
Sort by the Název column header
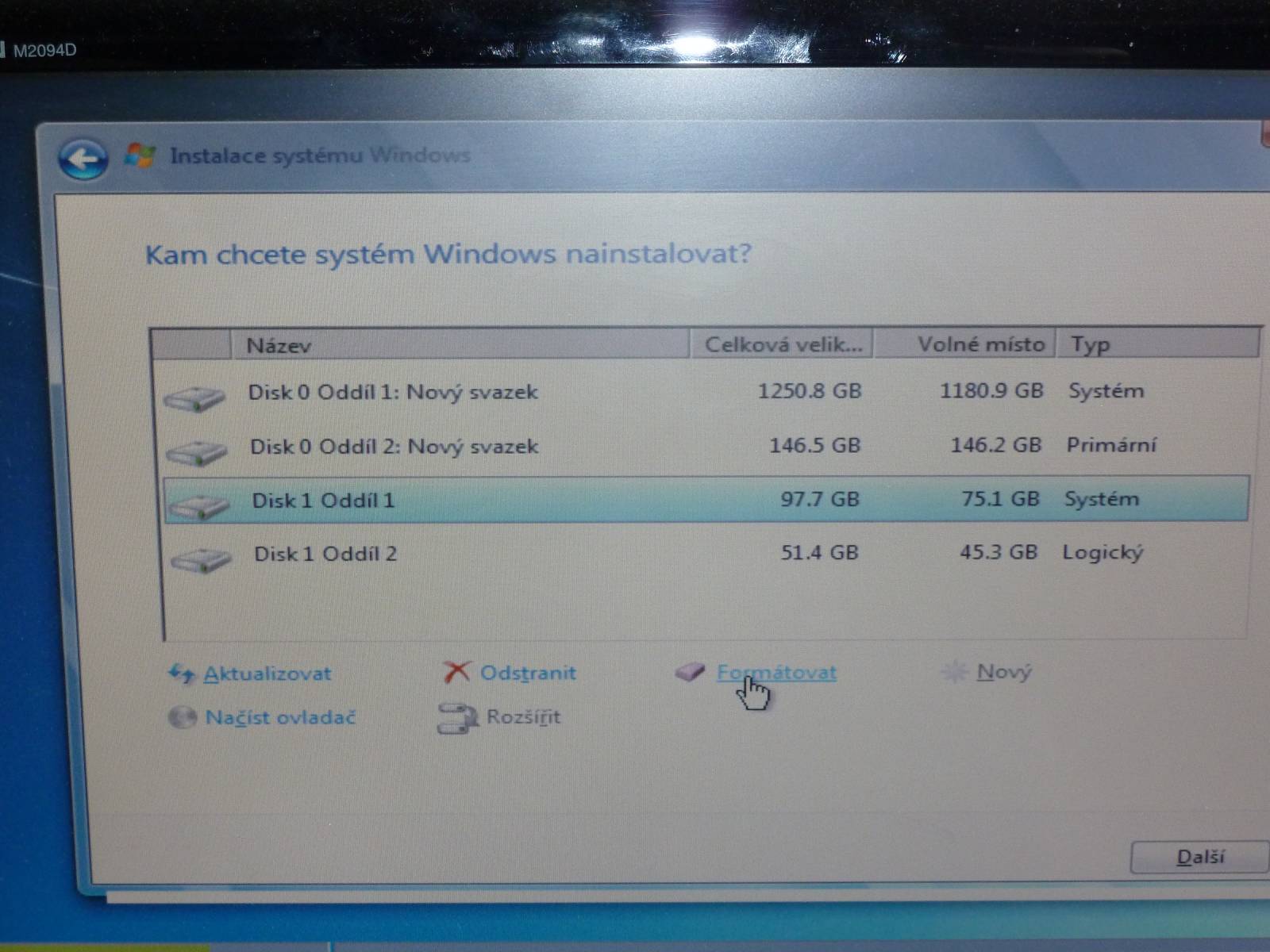click(460, 345)
